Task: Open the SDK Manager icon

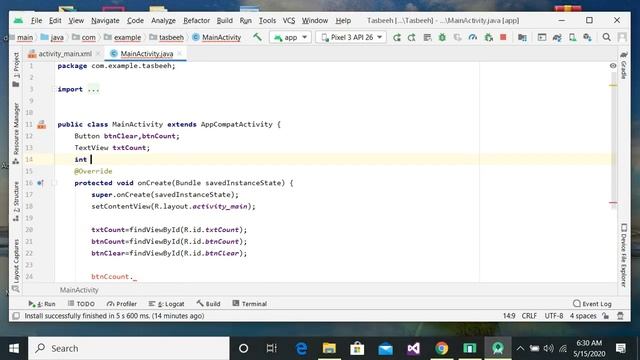Action: click(x=587, y=38)
